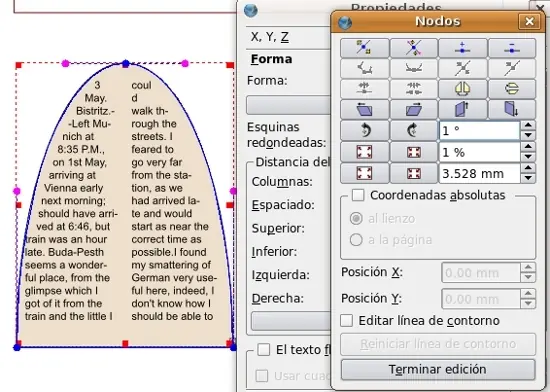Click the globe icon in Propiedades title bar

pos(251,11)
